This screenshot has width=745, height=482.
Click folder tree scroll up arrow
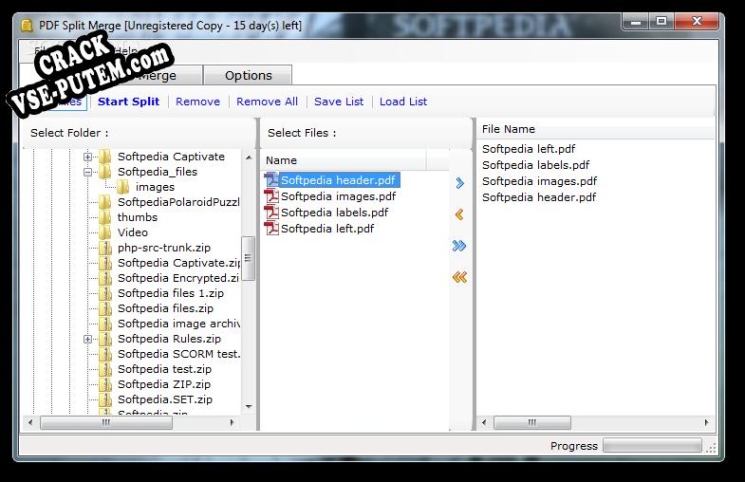[x=248, y=157]
